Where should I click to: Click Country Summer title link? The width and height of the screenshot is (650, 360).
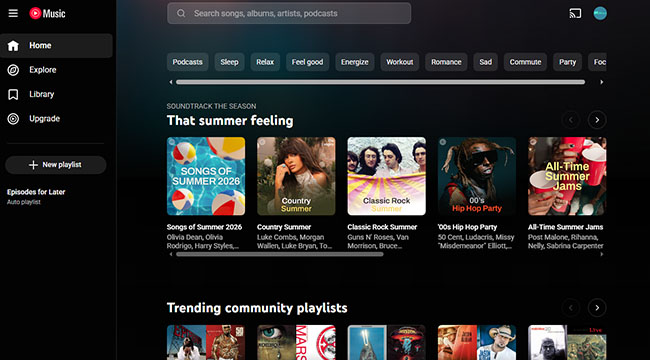click(284, 227)
